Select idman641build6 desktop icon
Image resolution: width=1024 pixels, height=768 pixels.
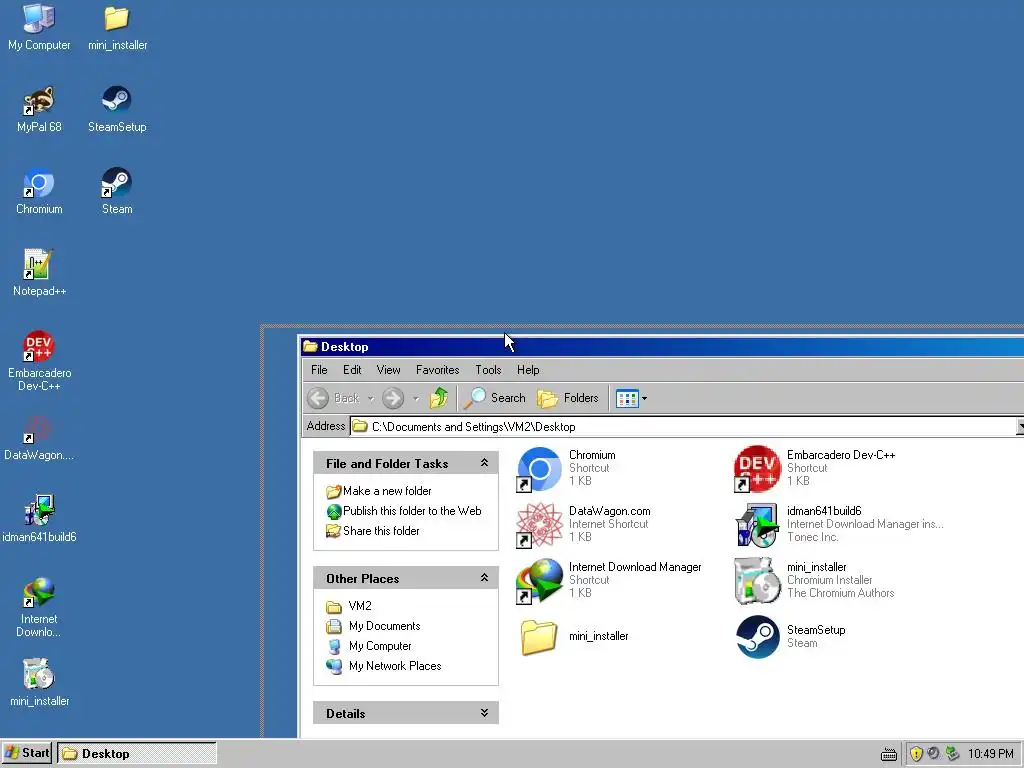click(39, 520)
